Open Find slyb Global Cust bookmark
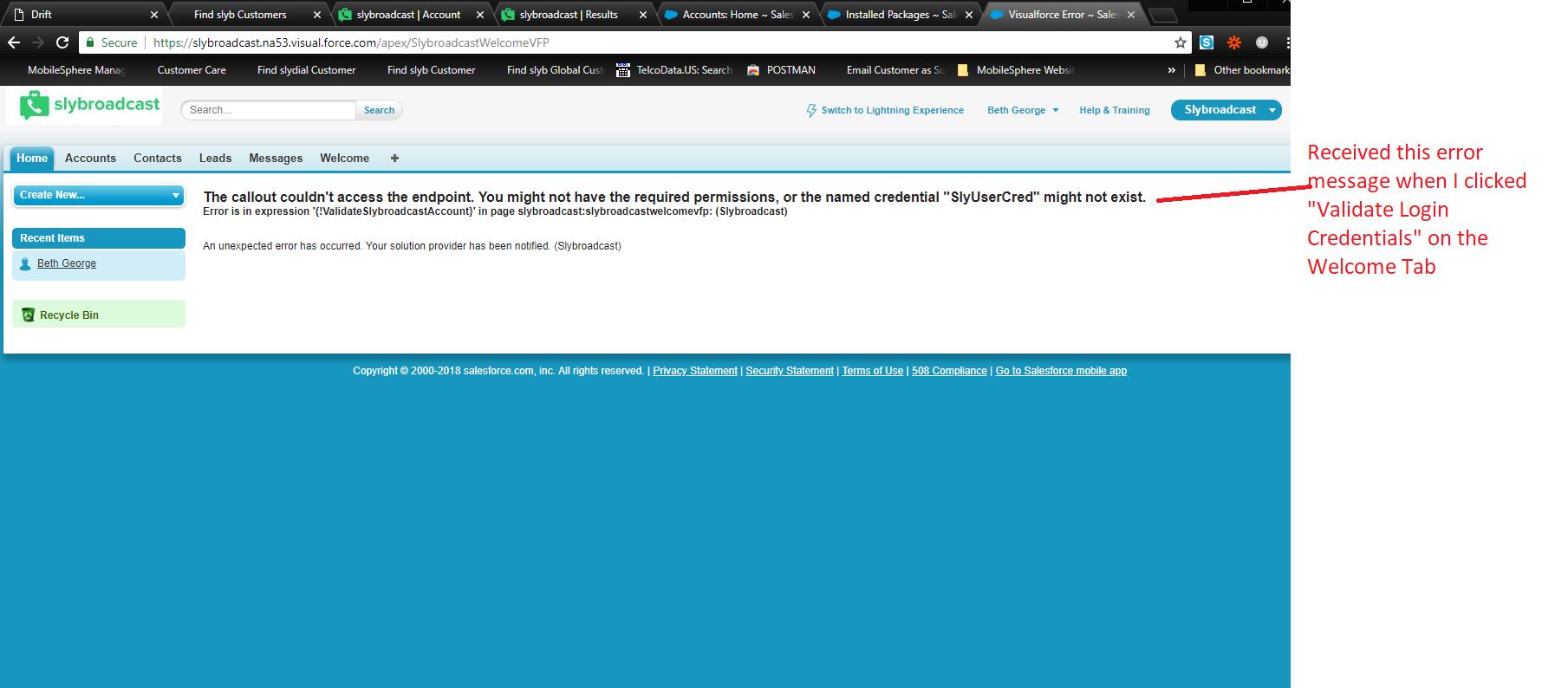Screen dimensions: 1568x688 pyautogui.click(x=555, y=70)
